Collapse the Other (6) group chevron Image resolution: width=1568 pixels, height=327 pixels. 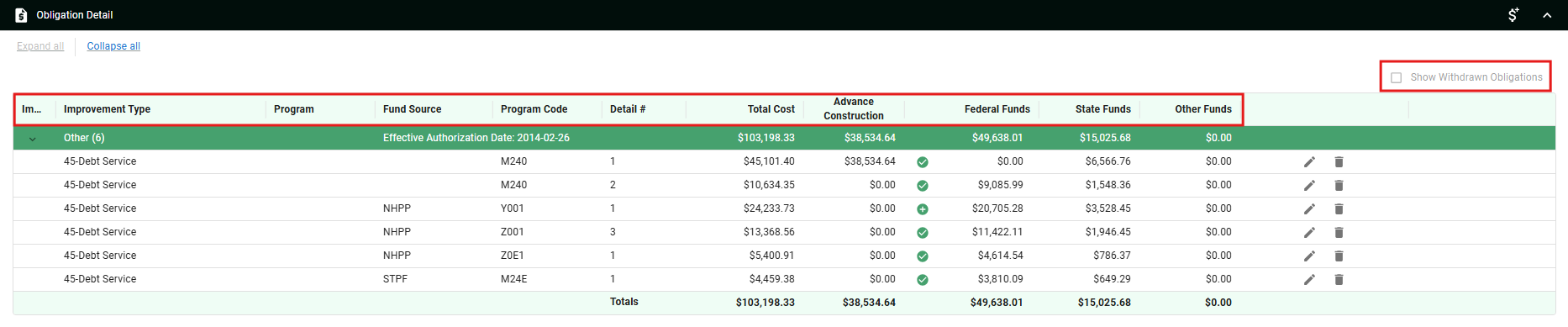(x=33, y=139)
